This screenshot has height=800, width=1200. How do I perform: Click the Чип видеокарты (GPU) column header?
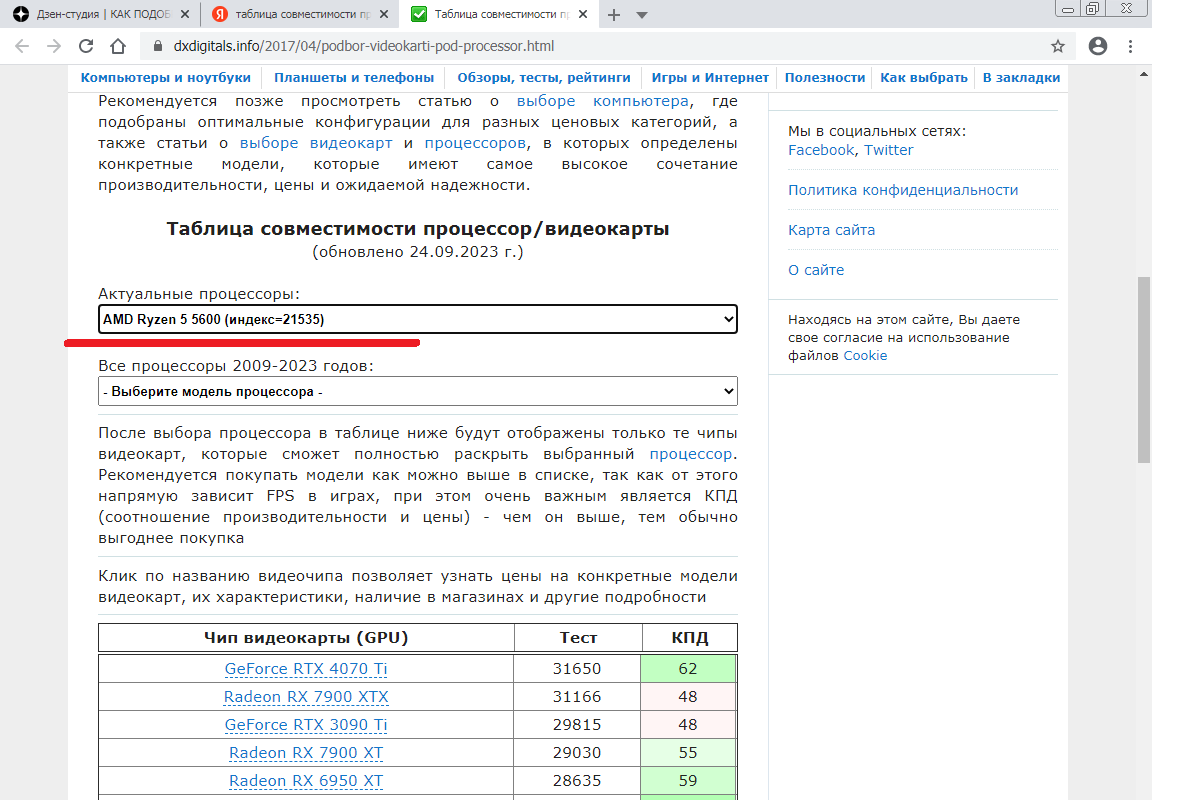(x=306, y=637)
